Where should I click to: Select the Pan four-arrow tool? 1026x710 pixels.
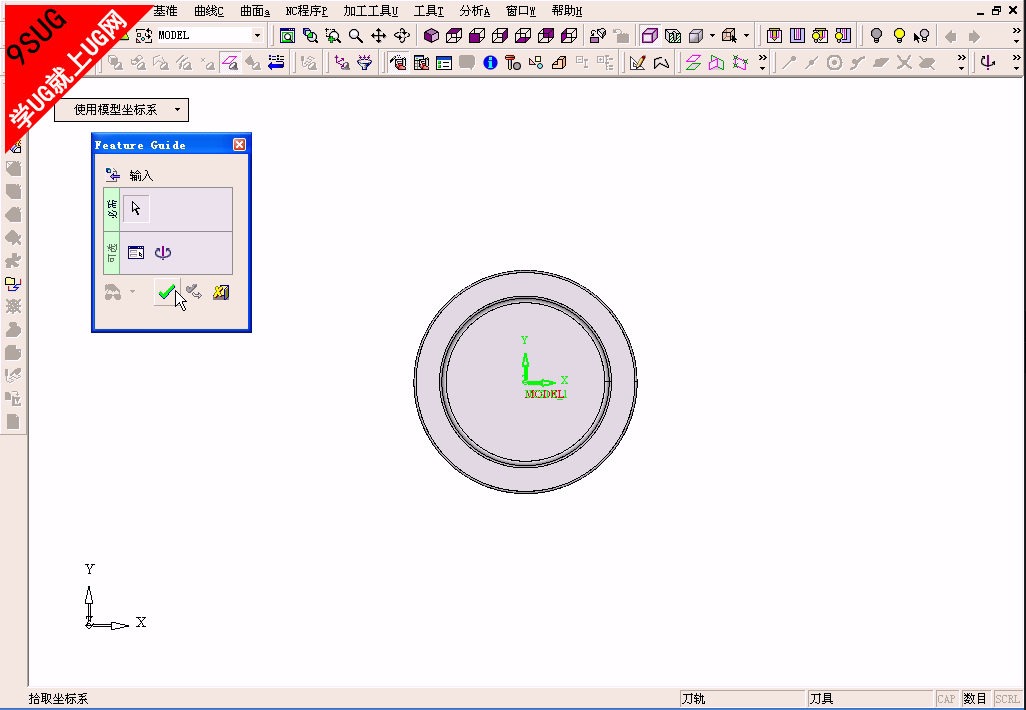(x=378, y=35)
